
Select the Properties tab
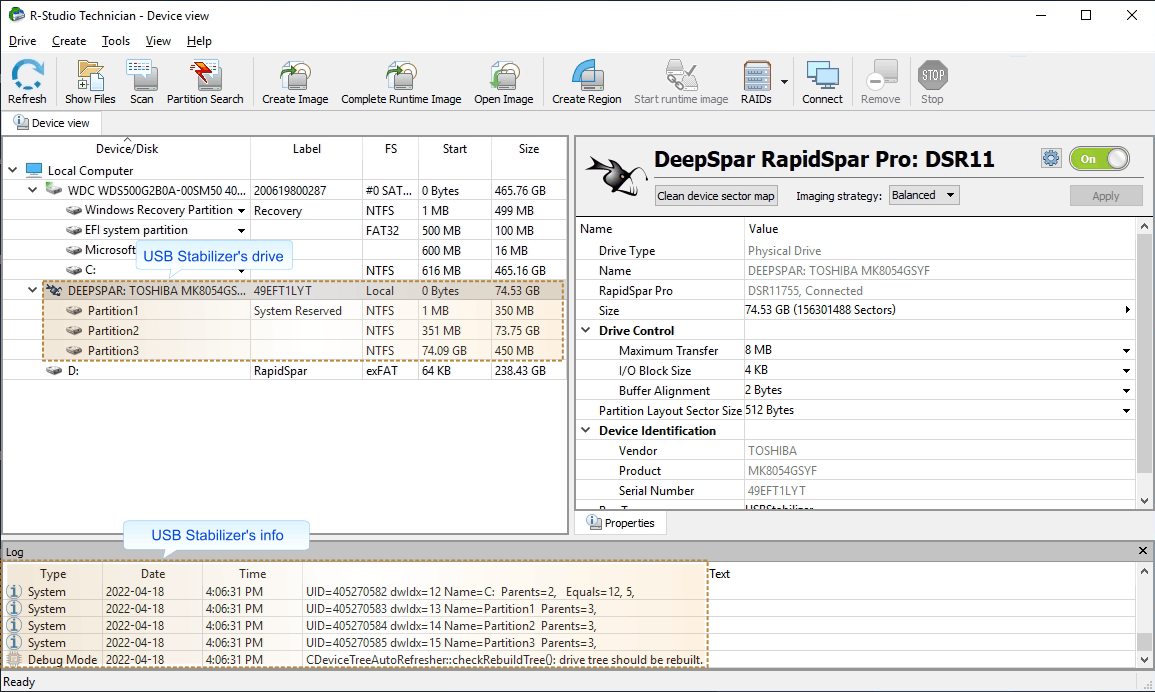tap(621, 523)
